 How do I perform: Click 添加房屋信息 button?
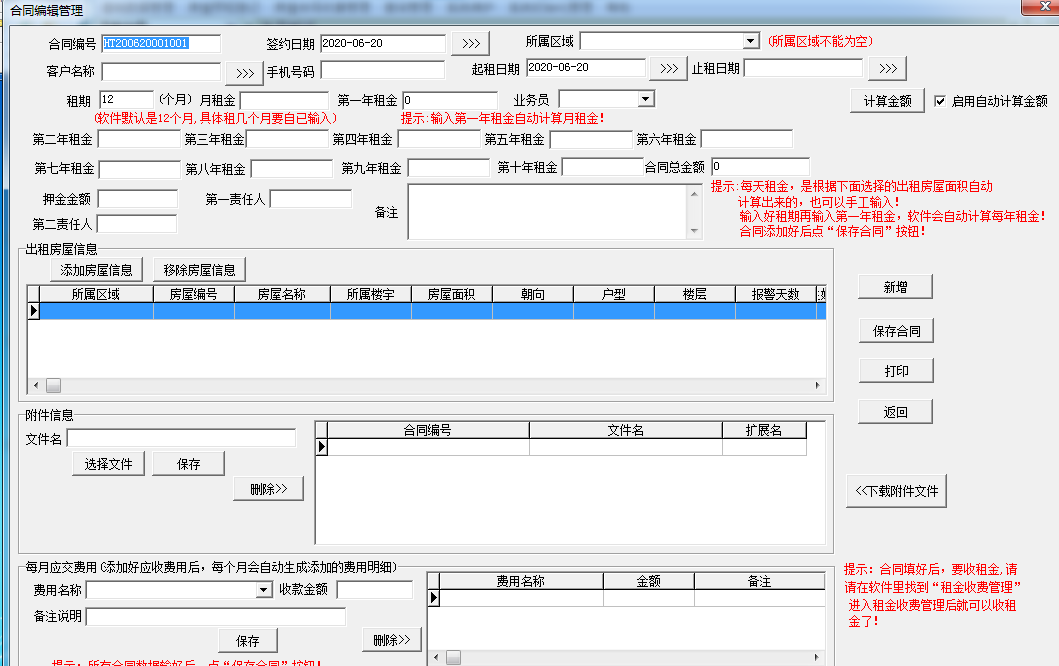click(96, 270)
